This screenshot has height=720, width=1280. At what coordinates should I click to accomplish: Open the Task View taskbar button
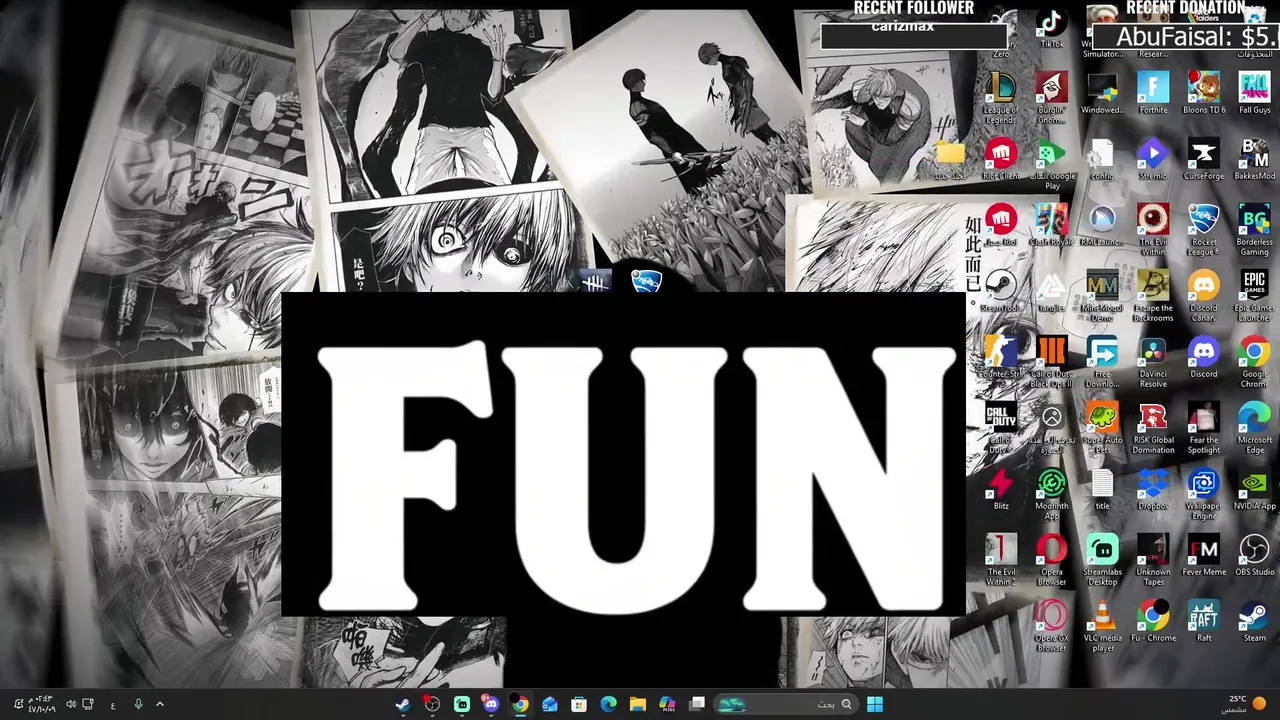pos(697,704)
